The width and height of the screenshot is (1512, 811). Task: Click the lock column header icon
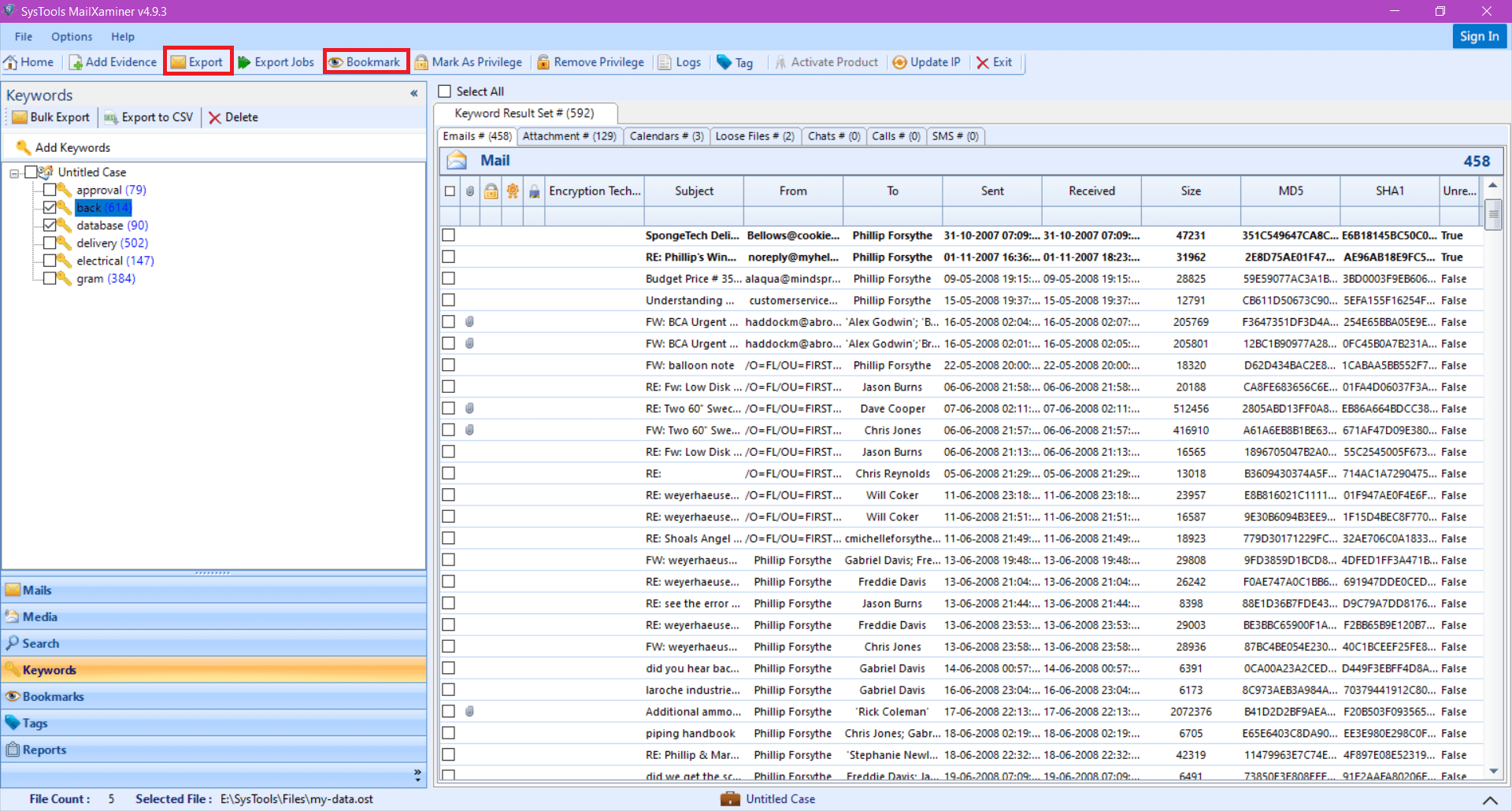click(x=491, y=191)
